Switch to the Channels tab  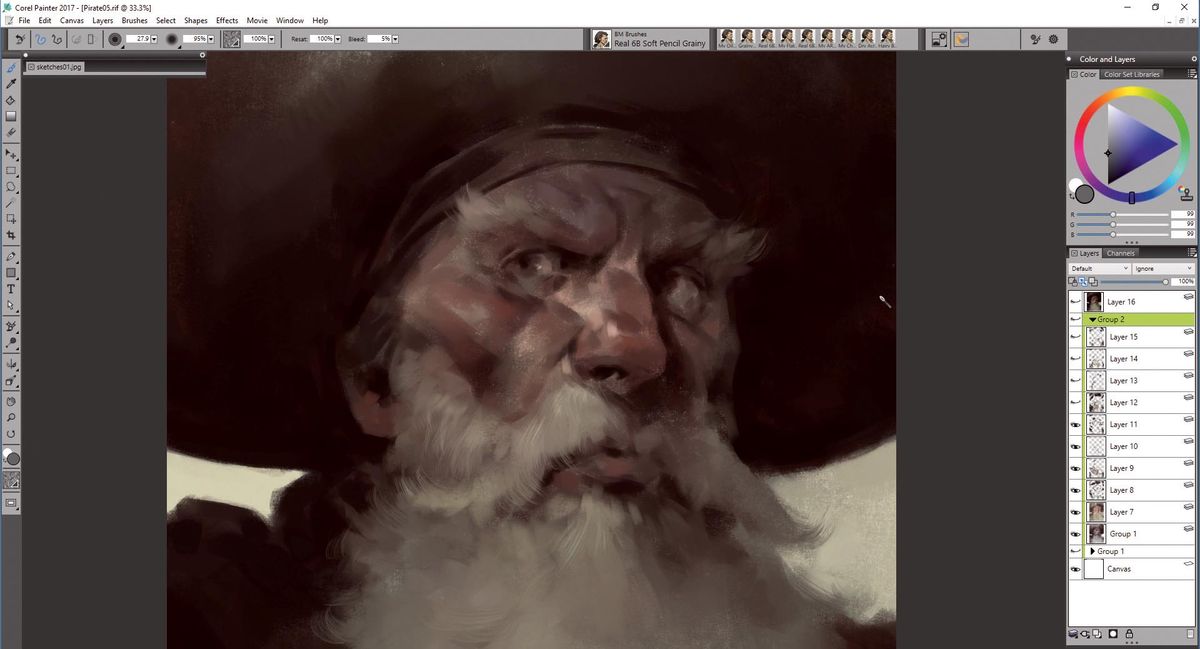[1121, 253]
